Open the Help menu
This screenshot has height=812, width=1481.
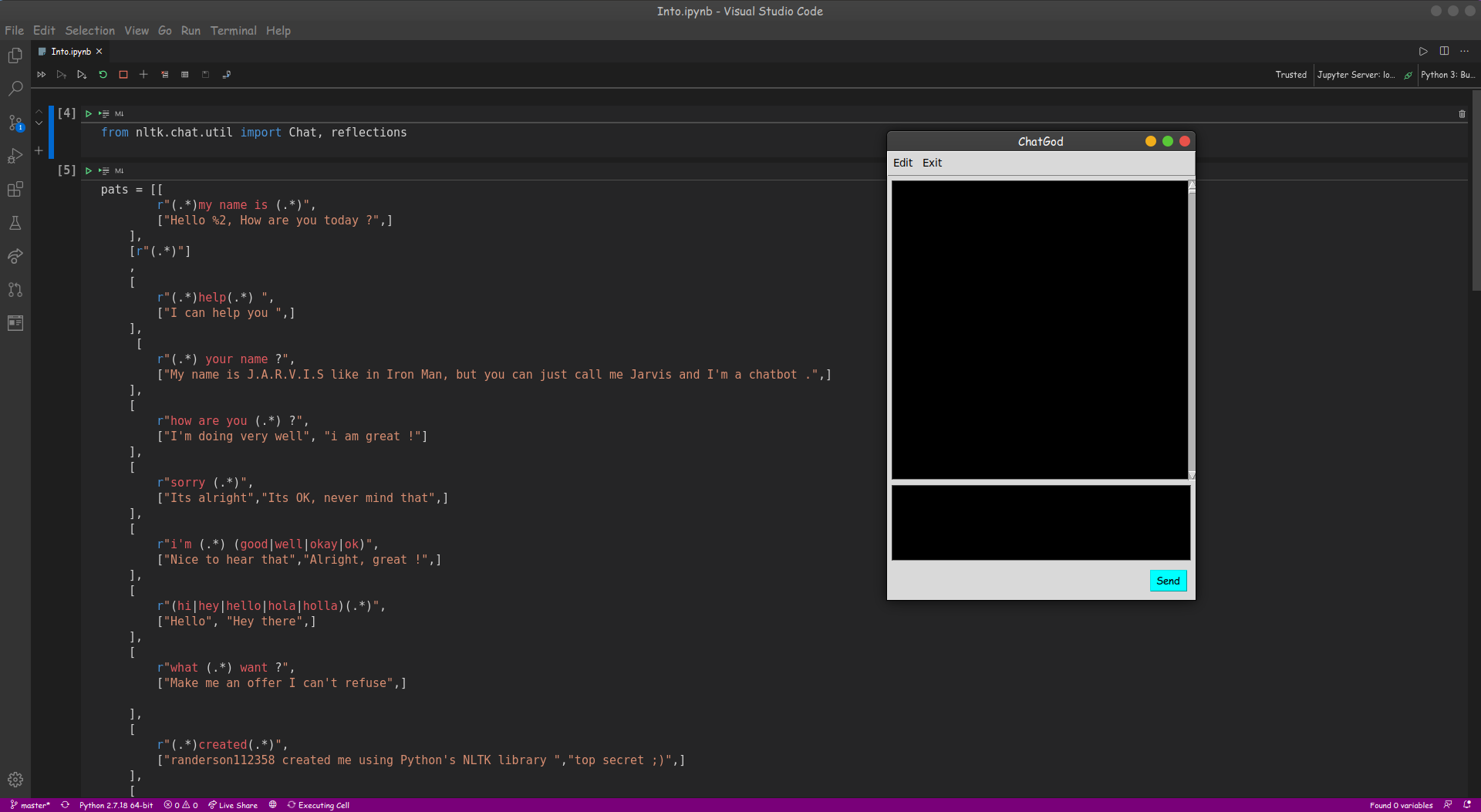click(278, 31)
